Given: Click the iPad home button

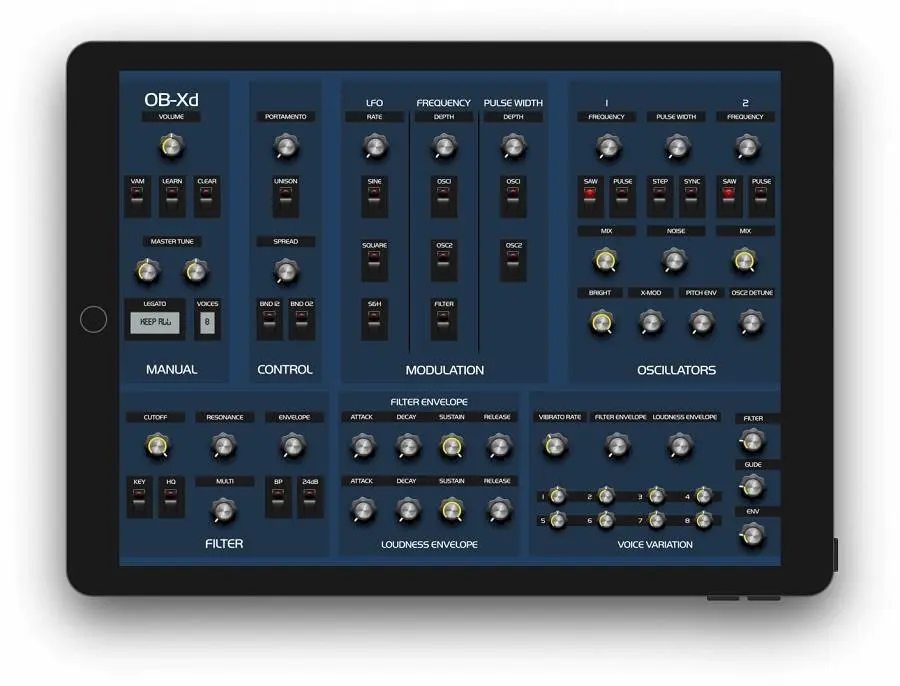Looking at the screenshot, I should click(94, 319).
